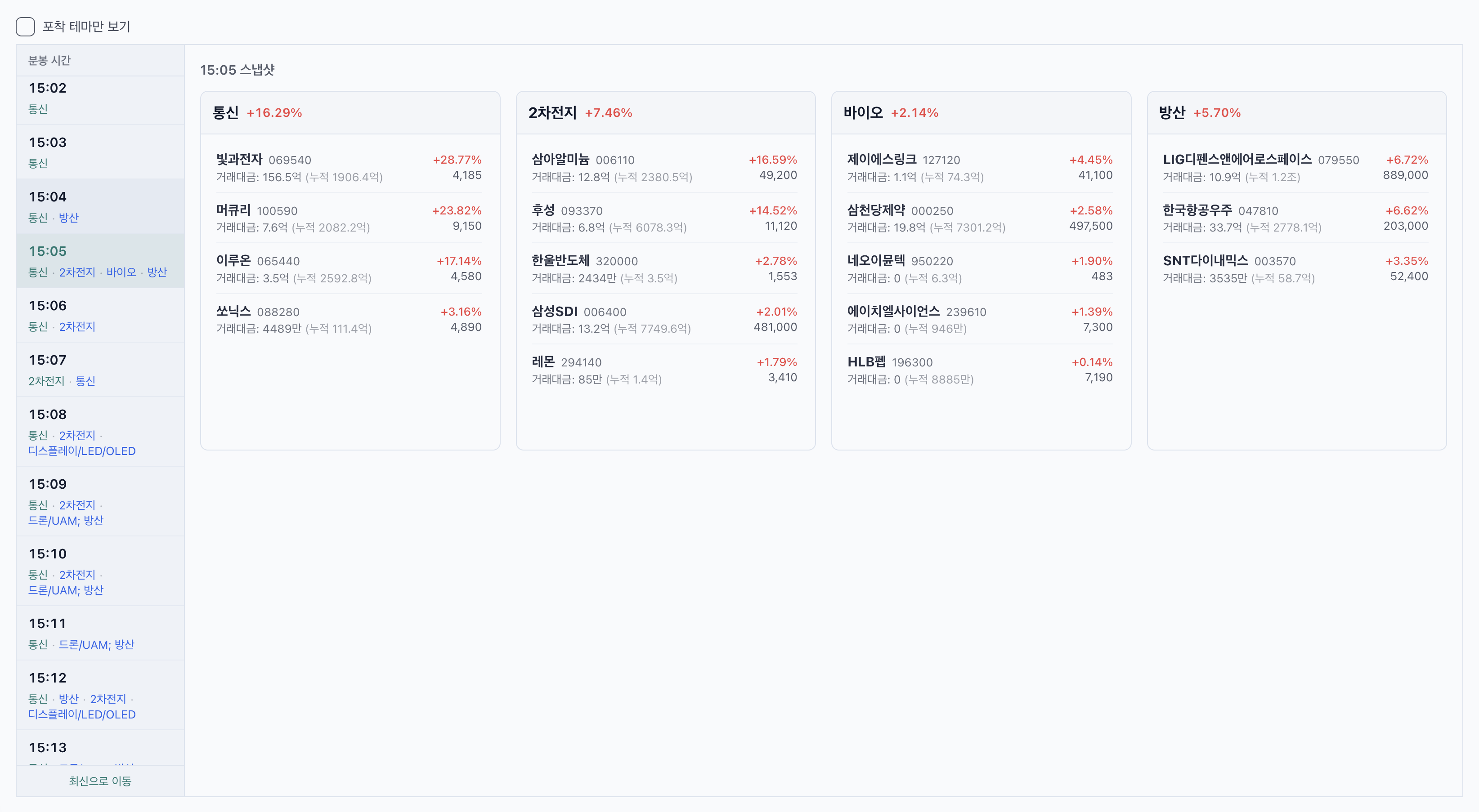Open the 이루온 065440 stock row
This screenshot has height=812, width=1479.
(x=349, y=268)
